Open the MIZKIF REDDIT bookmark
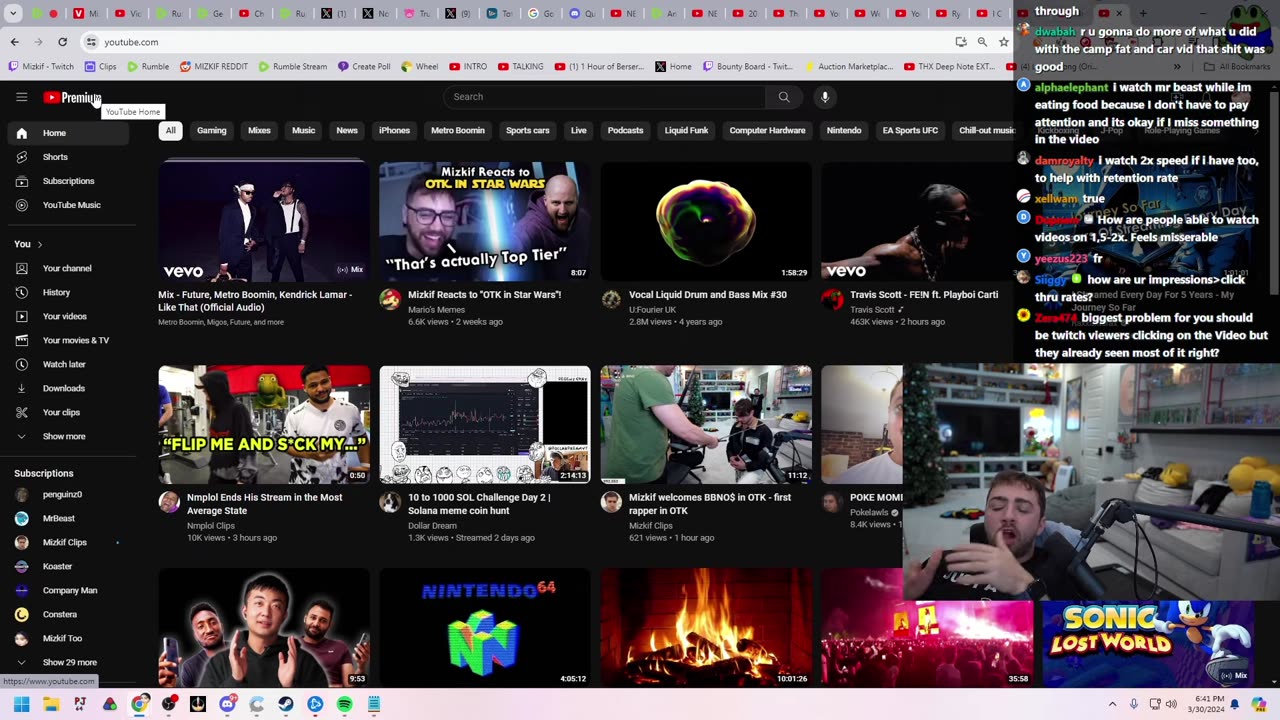1280x720 pixels. [x=213, y=67]
